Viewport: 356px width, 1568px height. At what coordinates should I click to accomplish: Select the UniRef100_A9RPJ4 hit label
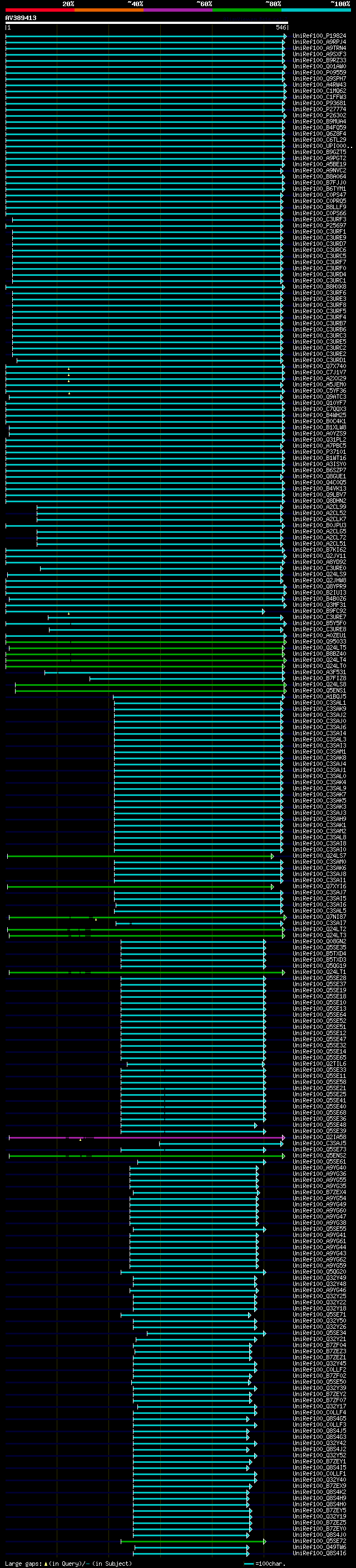pyautogui.click(x=319, y=42)
